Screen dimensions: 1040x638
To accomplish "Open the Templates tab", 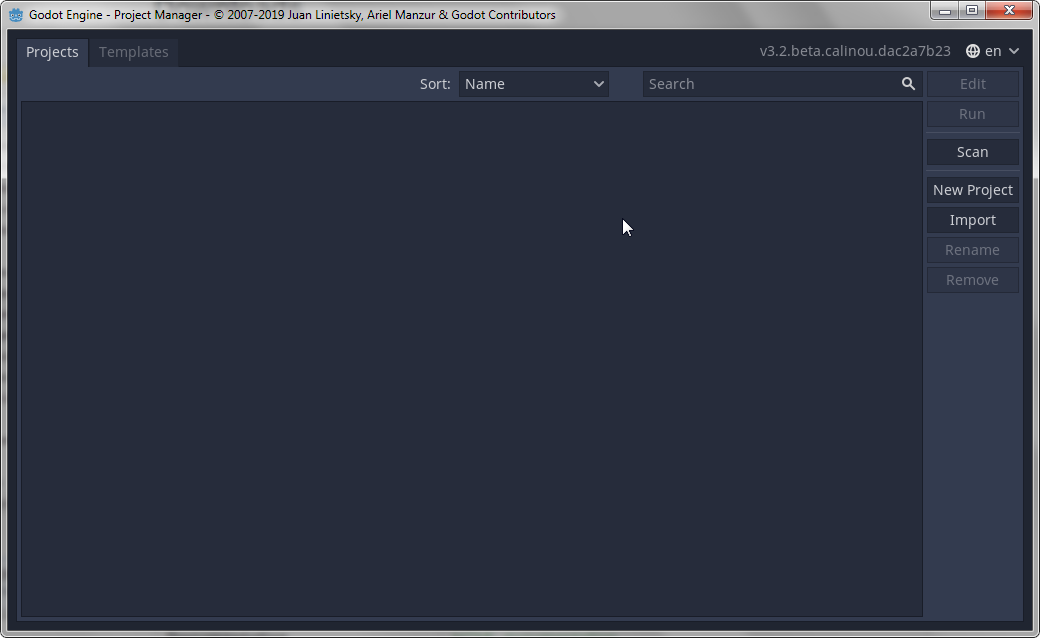I will pos(133,52).
